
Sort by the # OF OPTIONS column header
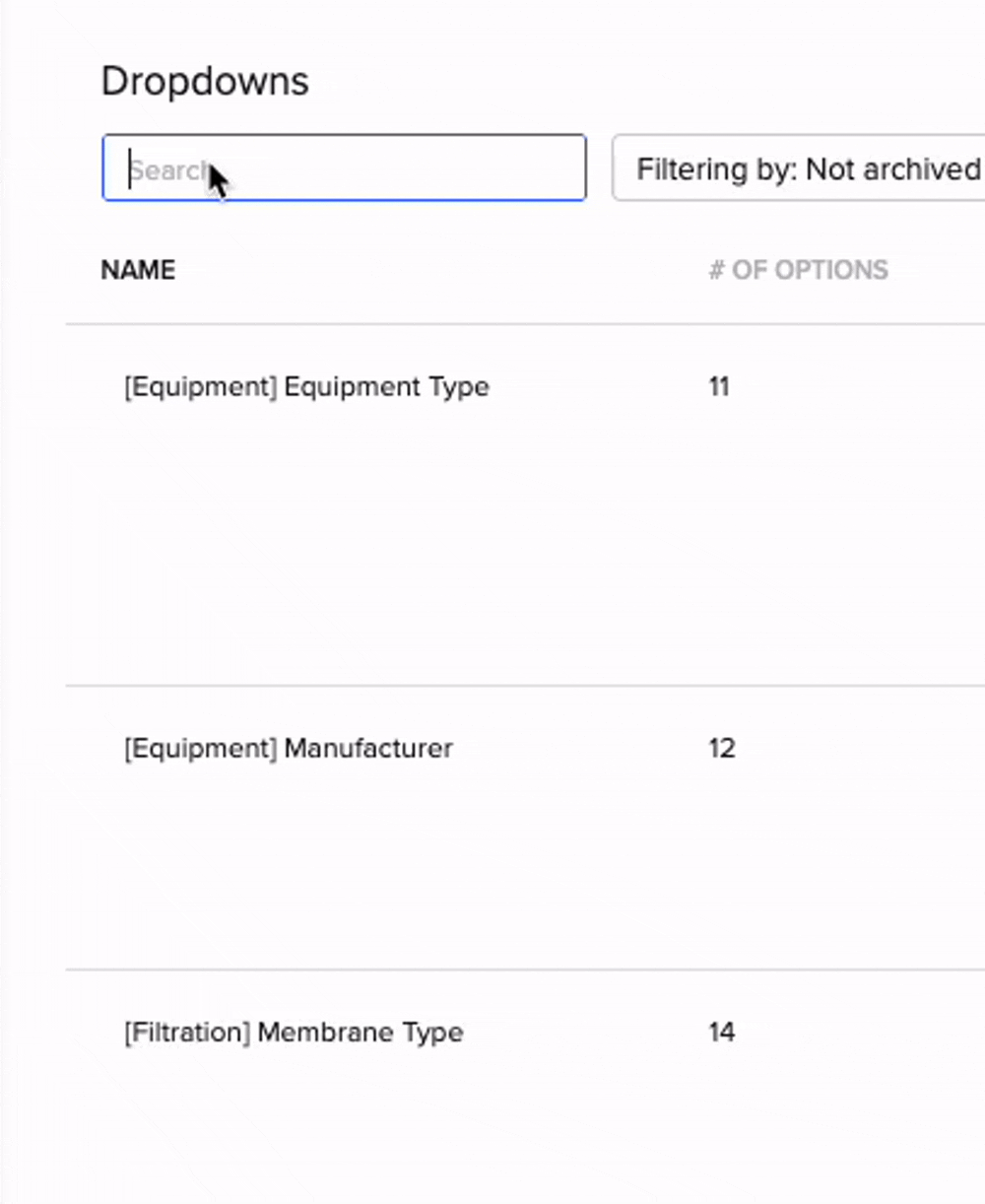click(x=798, y=270)
